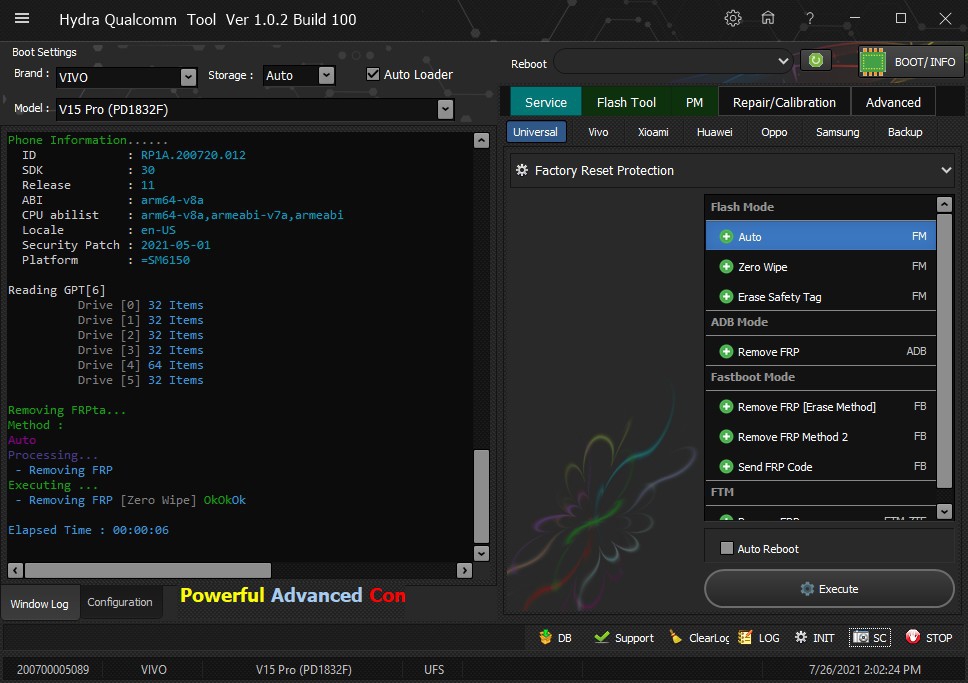
Task: Select the Samsung sub-tab
Action: [837, 132]
